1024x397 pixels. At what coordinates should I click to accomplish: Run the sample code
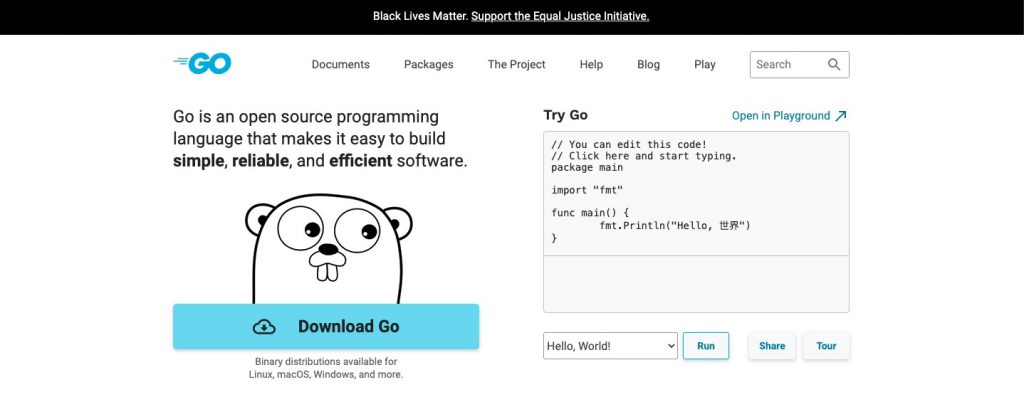pos(706,346)
